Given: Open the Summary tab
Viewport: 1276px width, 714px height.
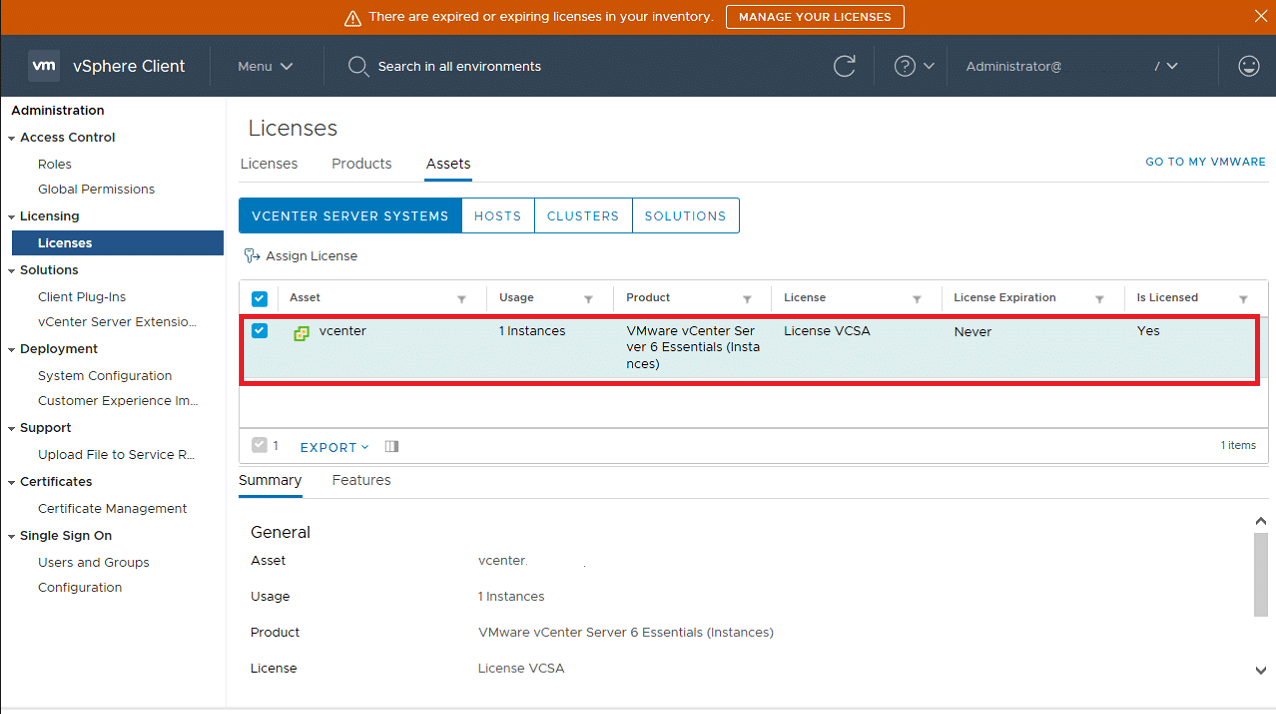Looking at the screenshot, I should (270, 480).
